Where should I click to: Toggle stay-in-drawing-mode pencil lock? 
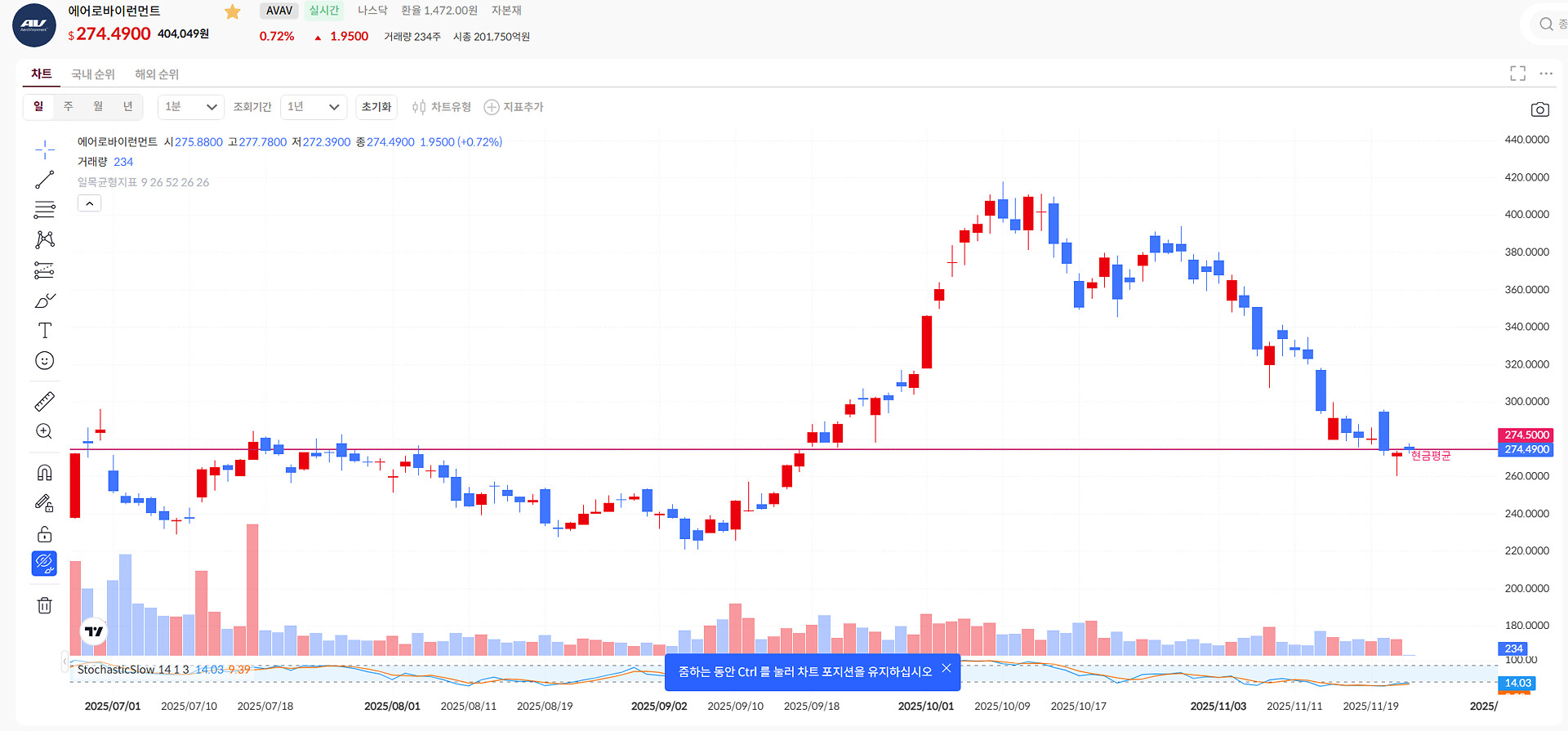click(45, 503)
